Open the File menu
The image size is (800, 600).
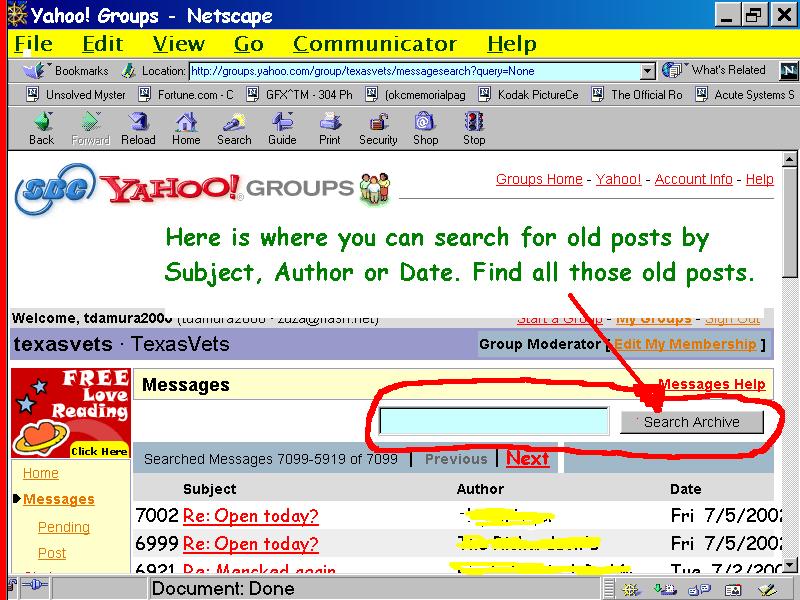(x=33, y=44)
